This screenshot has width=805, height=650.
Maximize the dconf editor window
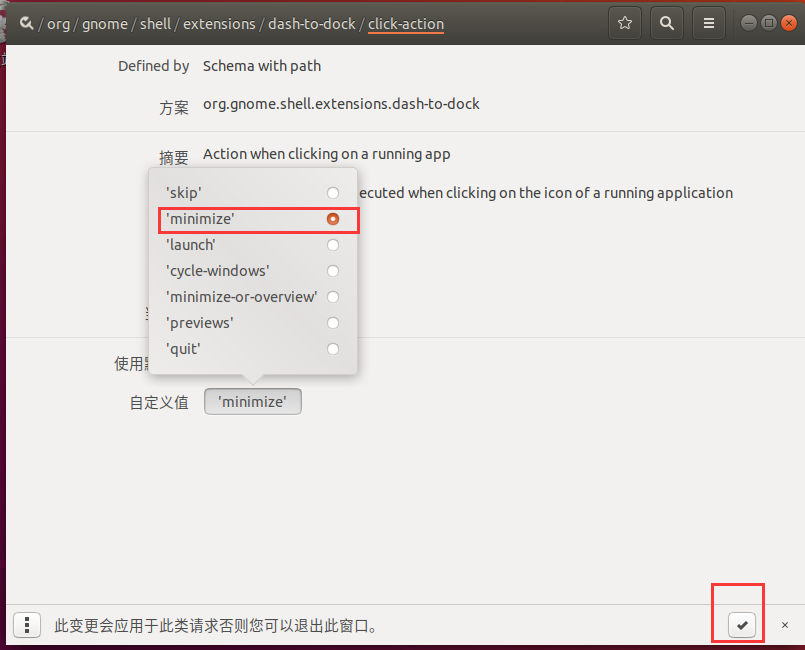pos(769,23)
